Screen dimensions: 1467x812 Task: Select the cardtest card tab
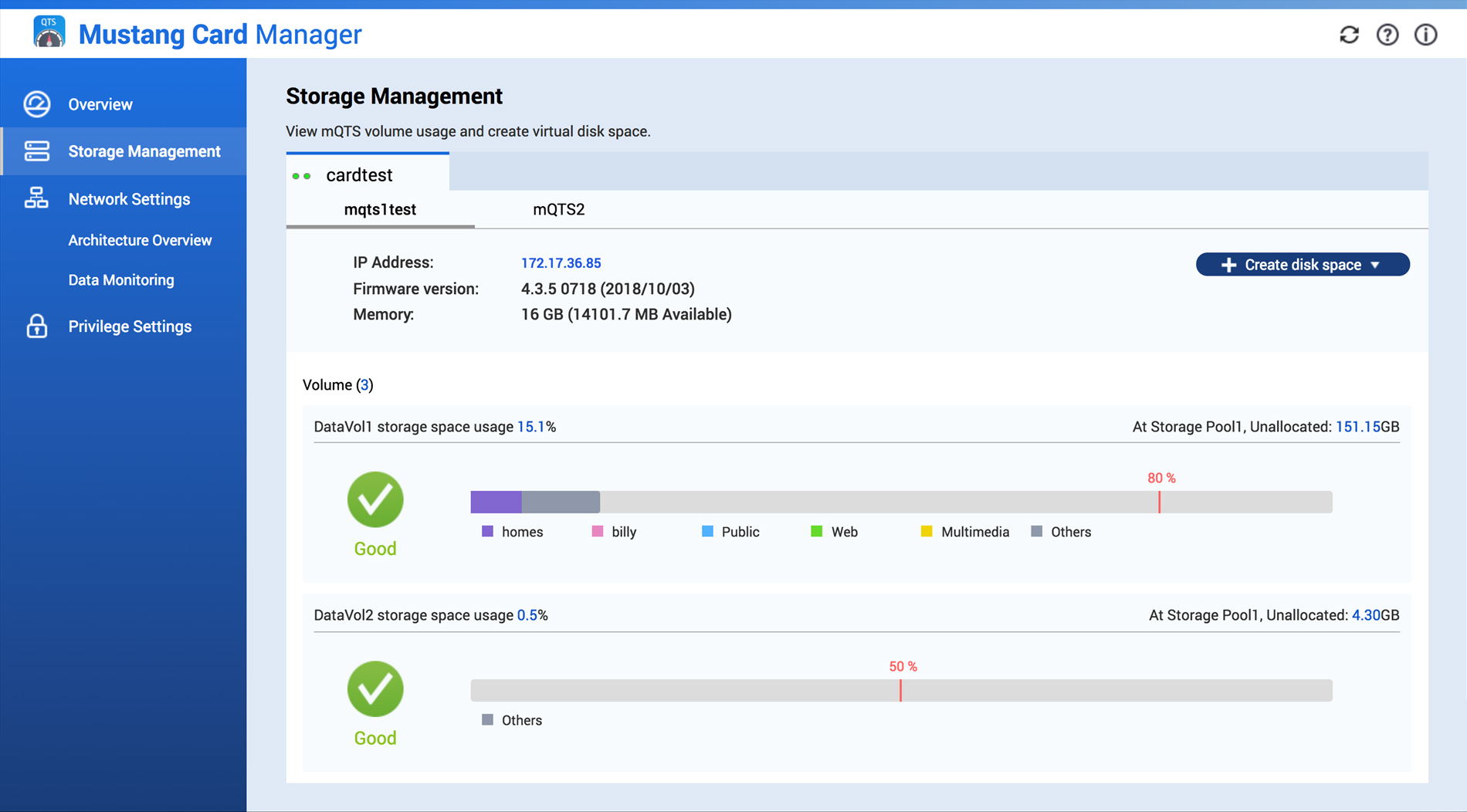point(368,172)
